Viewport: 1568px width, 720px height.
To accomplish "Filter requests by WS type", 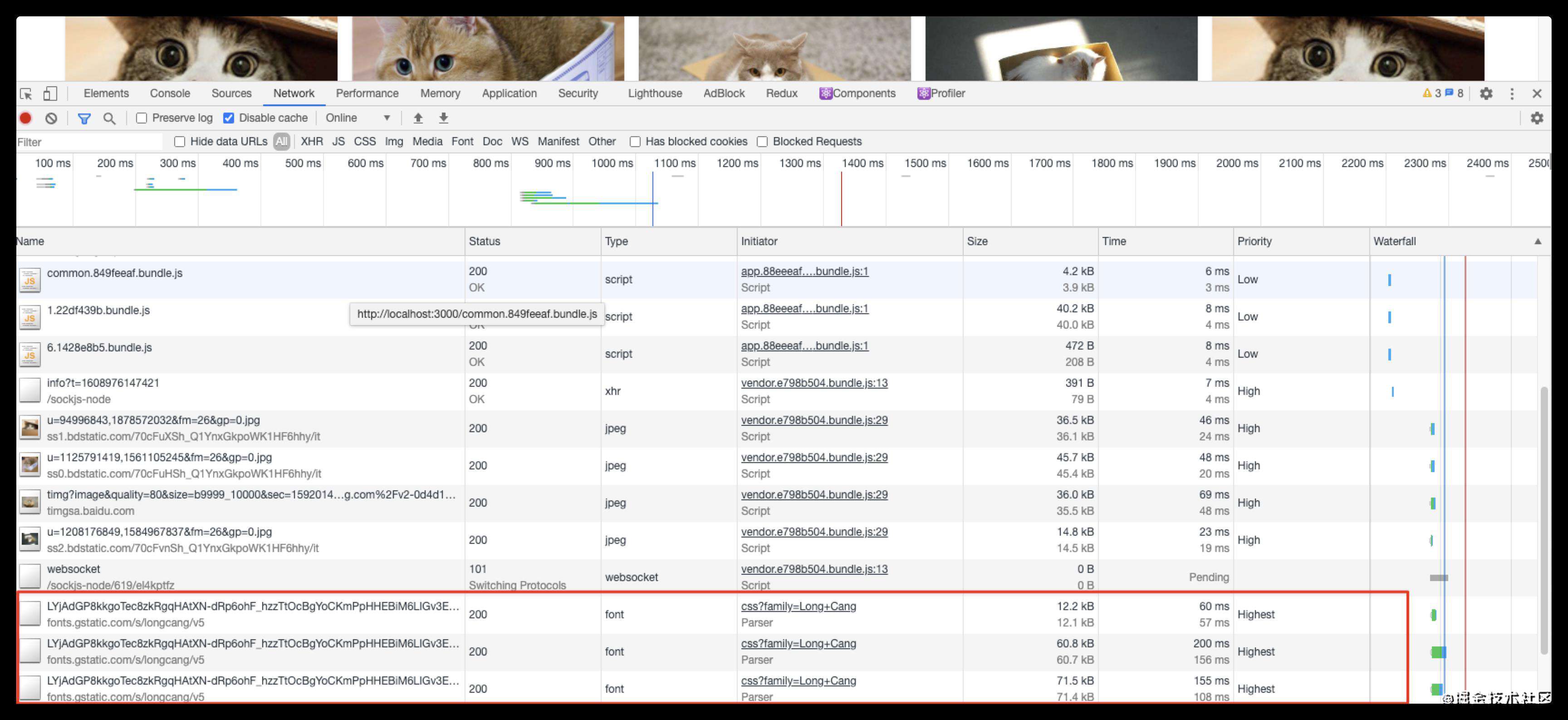I will (x=520, y=141).
